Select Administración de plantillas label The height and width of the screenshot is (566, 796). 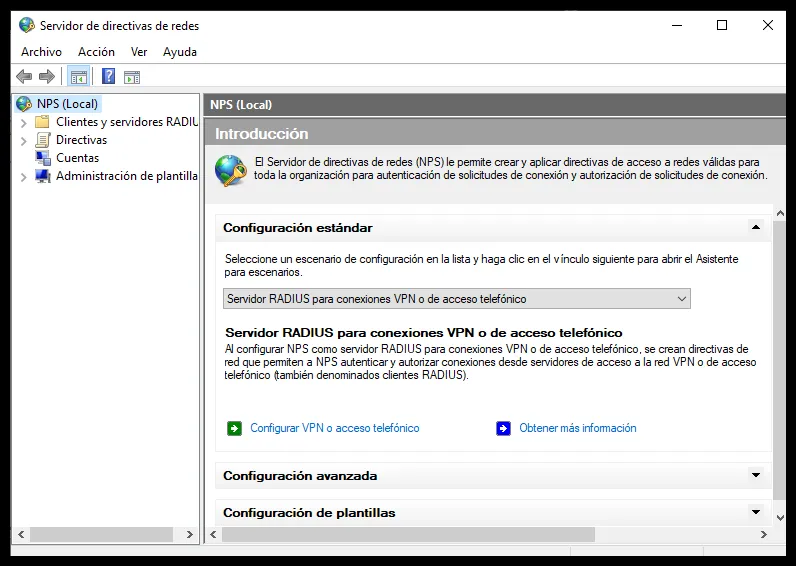(127, 176)
